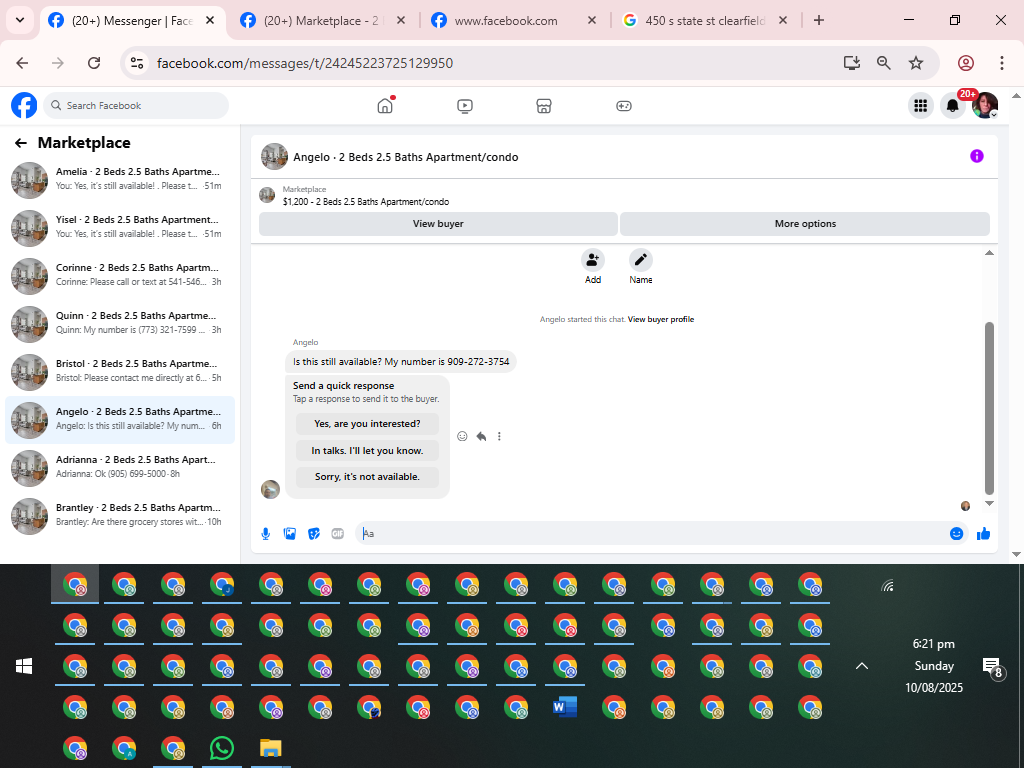Open Brantley's conversation
The height and width of the screenshot is (768, 1024).
click(x=120, y=516)
